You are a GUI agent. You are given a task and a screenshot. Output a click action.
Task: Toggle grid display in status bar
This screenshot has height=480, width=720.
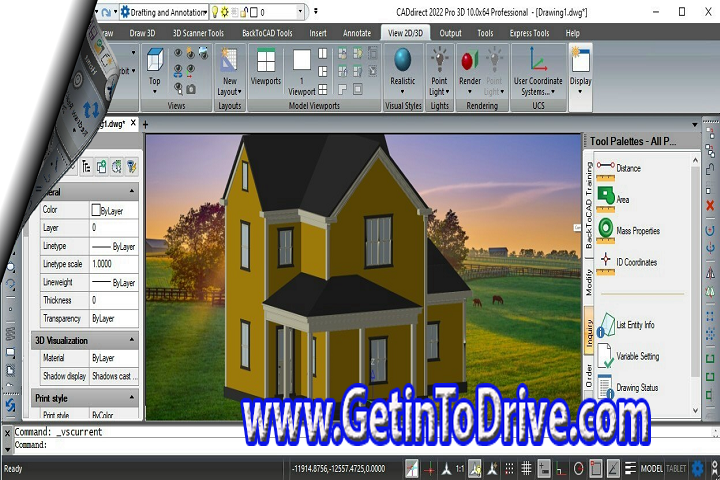(x=526, y=469)
